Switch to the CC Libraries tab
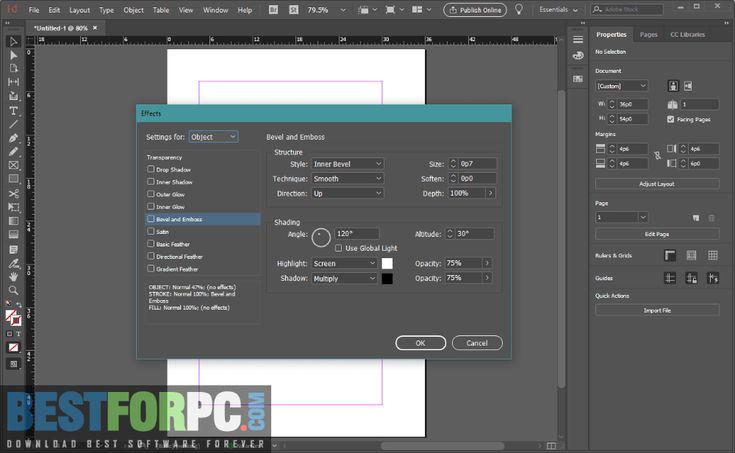This screenshot has width=735, height=453. click(x=687, y=35)
